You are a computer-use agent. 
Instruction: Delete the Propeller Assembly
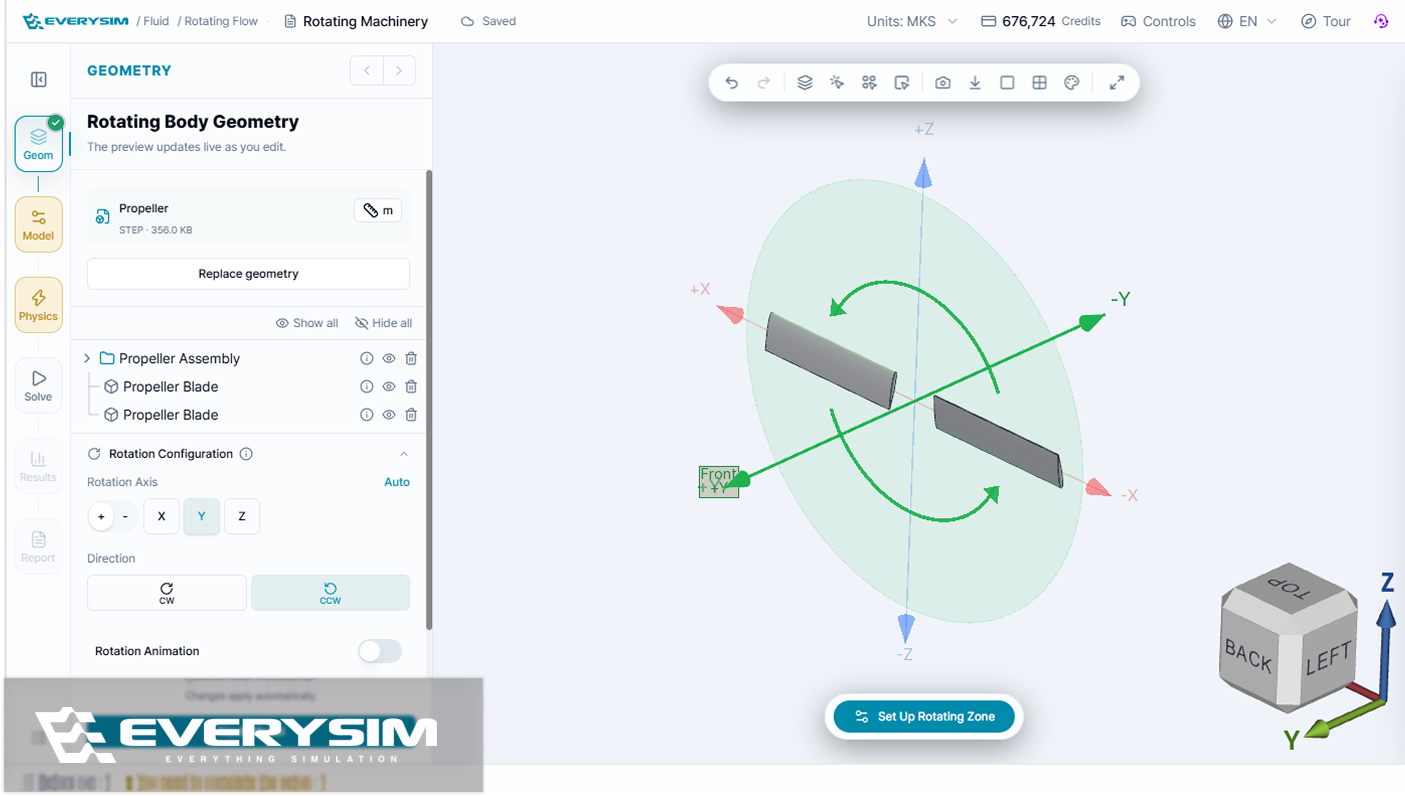pos(411,358)
